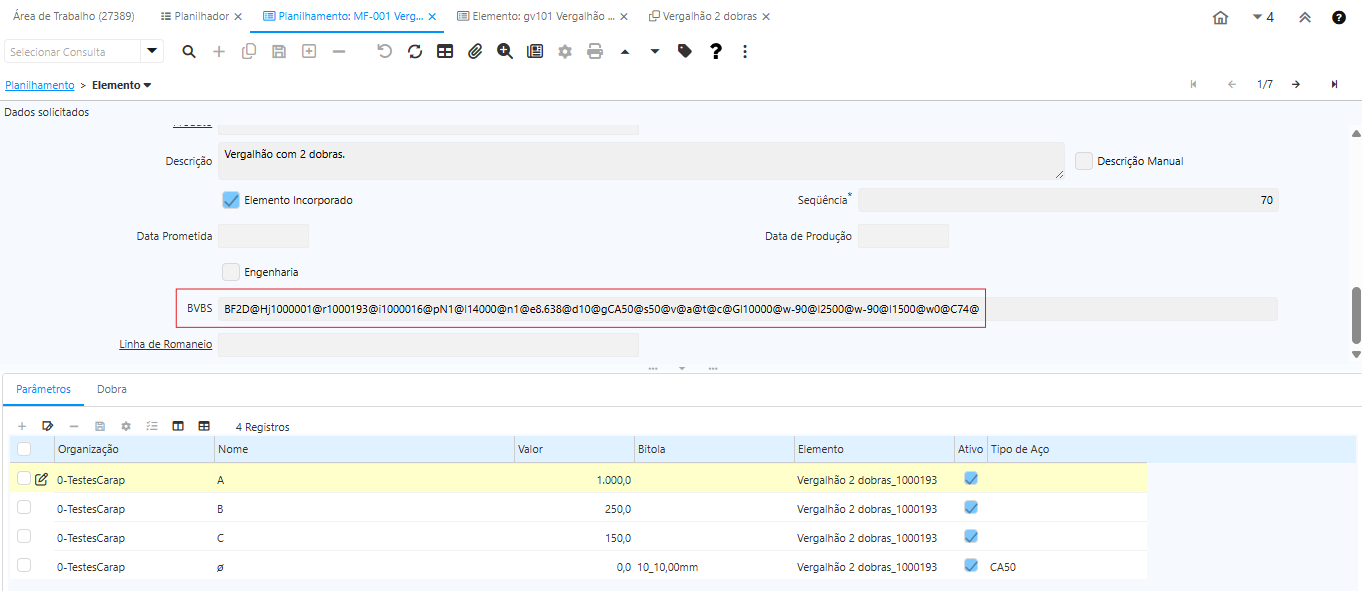Click inside the BVBS text field
Screen dimensions: 1362x591
(600, 309)
